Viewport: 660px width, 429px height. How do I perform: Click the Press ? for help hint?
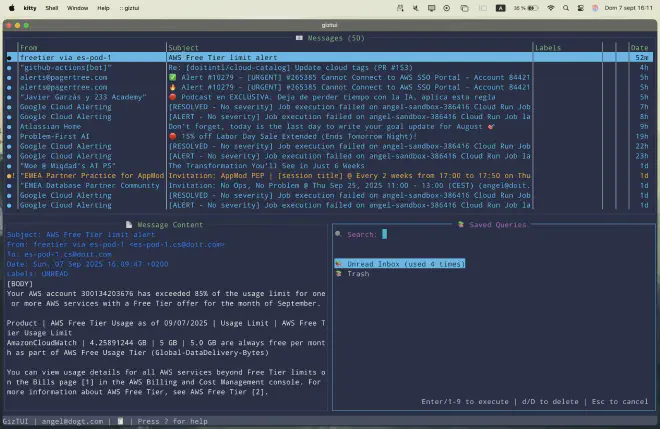tap(173, 421)
